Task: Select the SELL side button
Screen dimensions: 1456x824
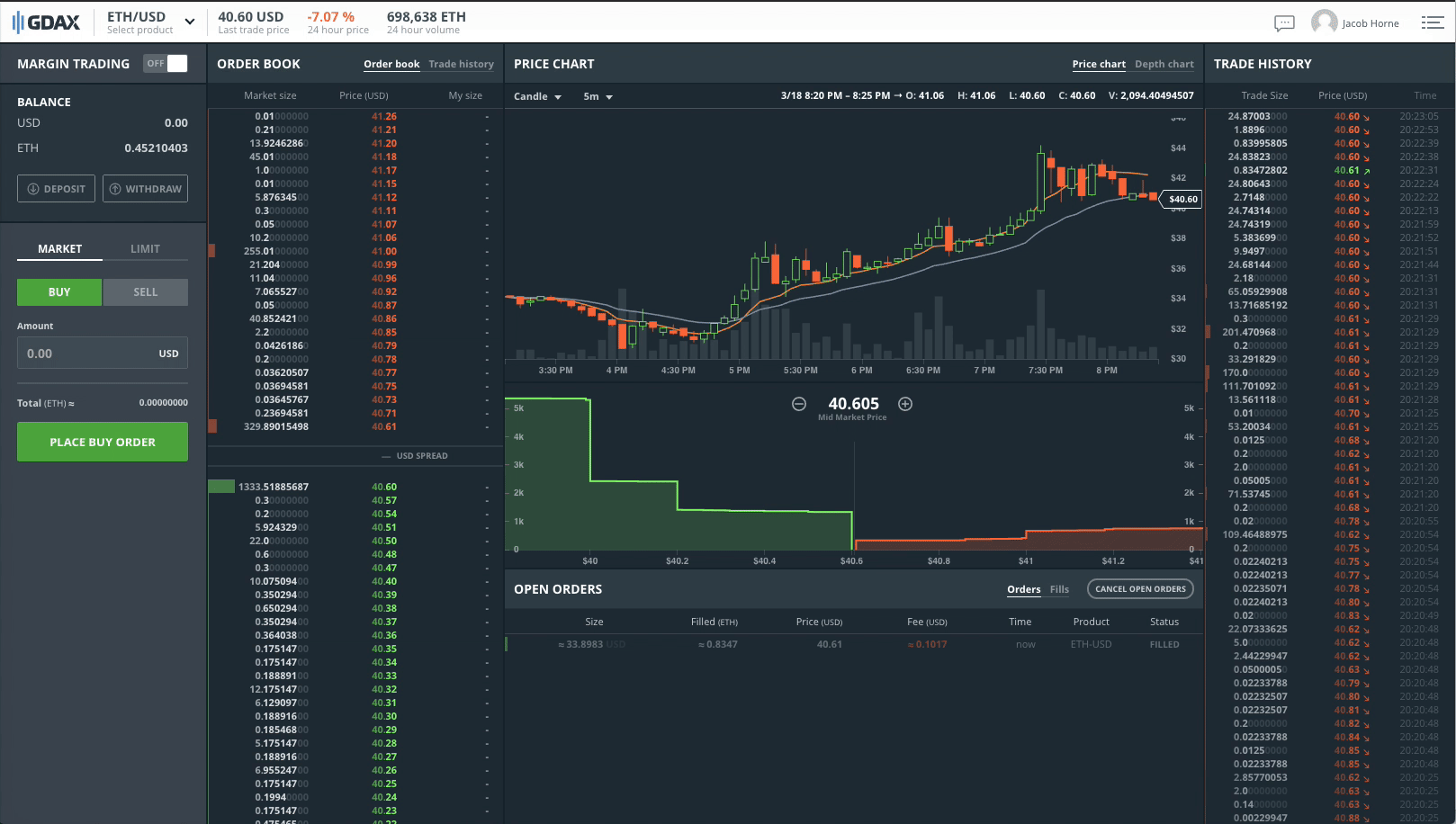Action: (146, 292)
